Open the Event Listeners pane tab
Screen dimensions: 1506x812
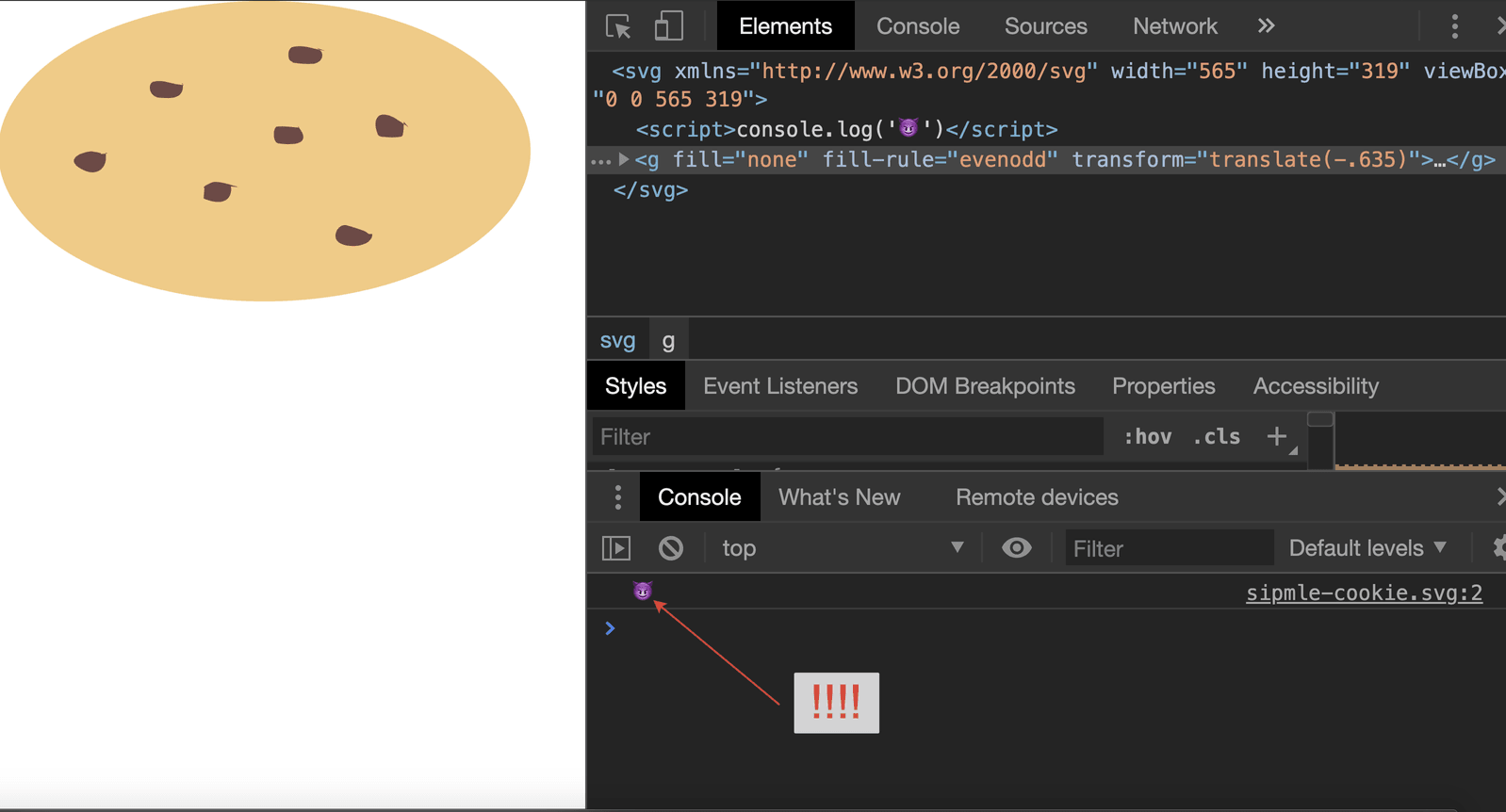pyautogui.click(x=780, y=386)
